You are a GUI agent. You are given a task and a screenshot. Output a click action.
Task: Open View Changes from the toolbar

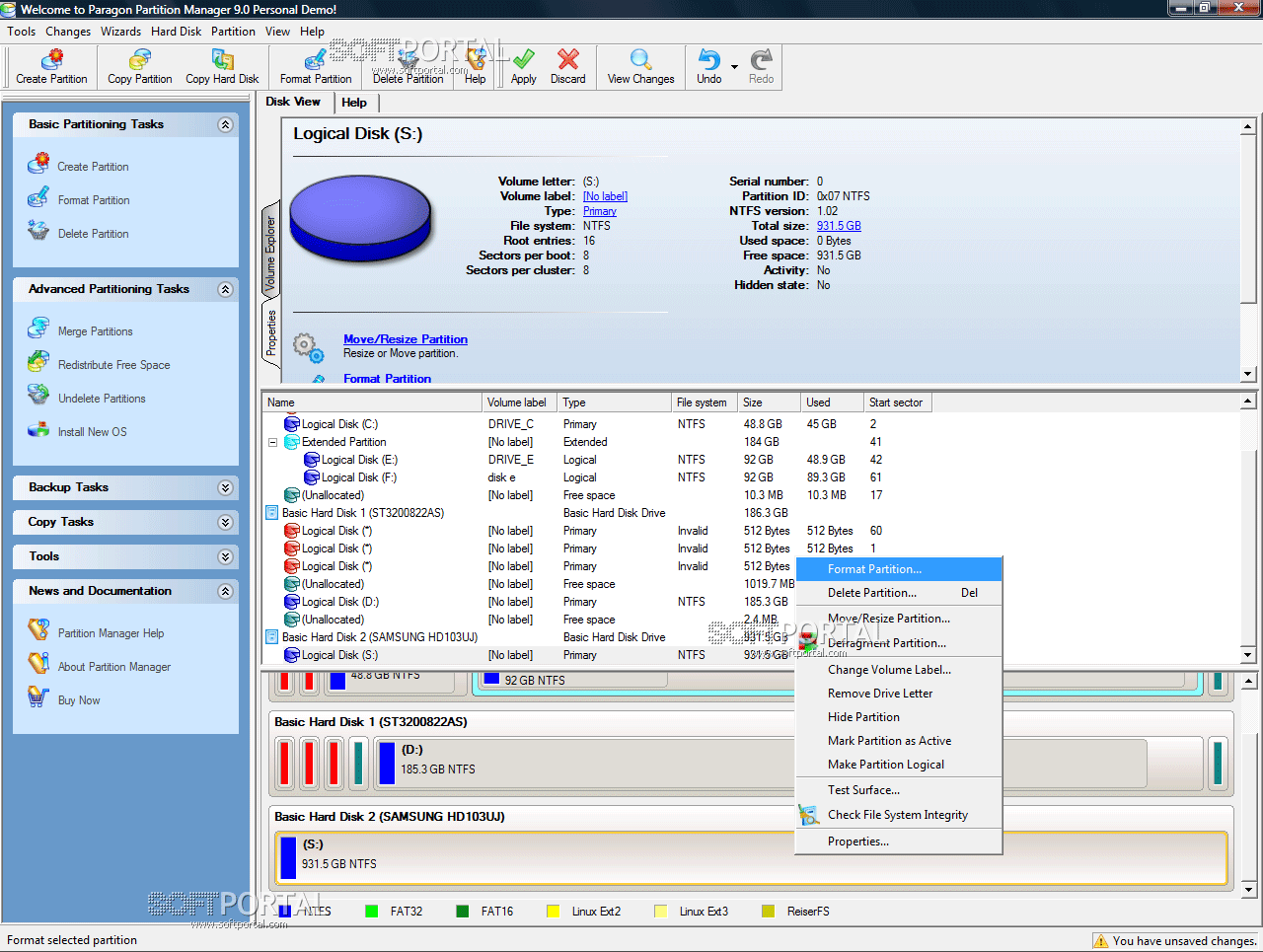(x=640, y=67)
